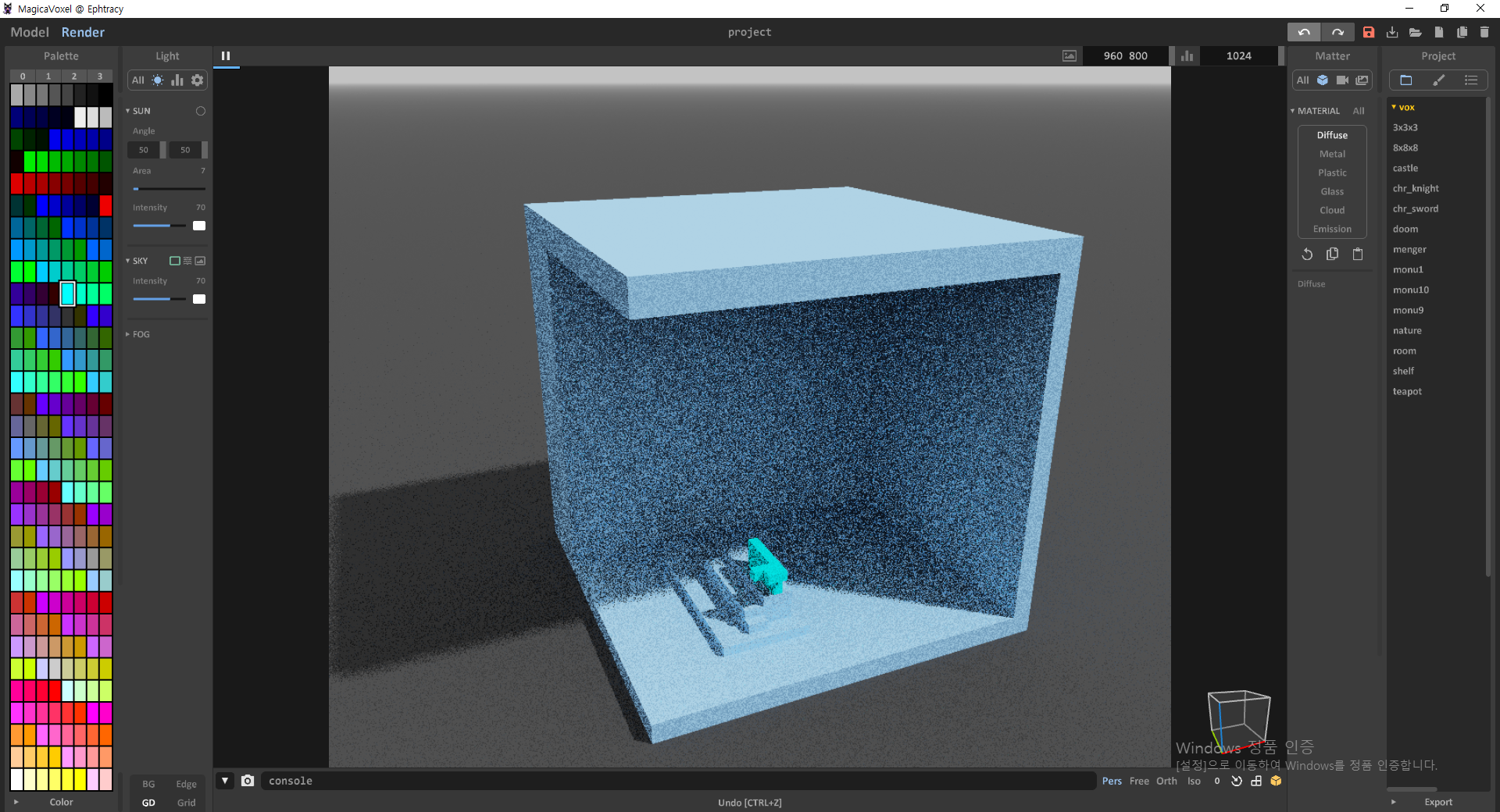Expand the Color panel at bottom
The height and width of the screenshot is (812, 1500).
(x=16, y=802)
